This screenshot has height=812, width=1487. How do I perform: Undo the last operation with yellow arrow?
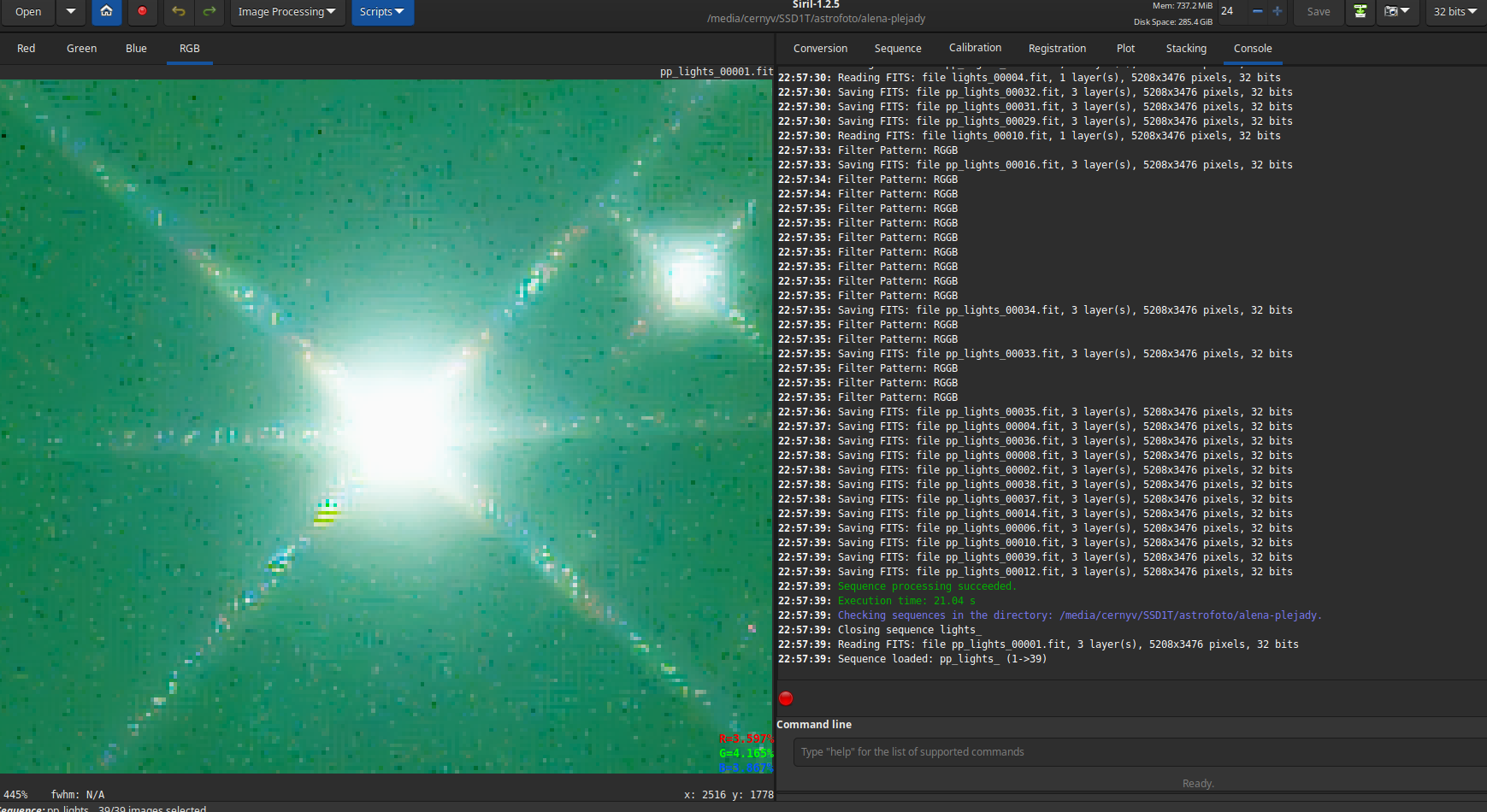(x=178, y=11)
